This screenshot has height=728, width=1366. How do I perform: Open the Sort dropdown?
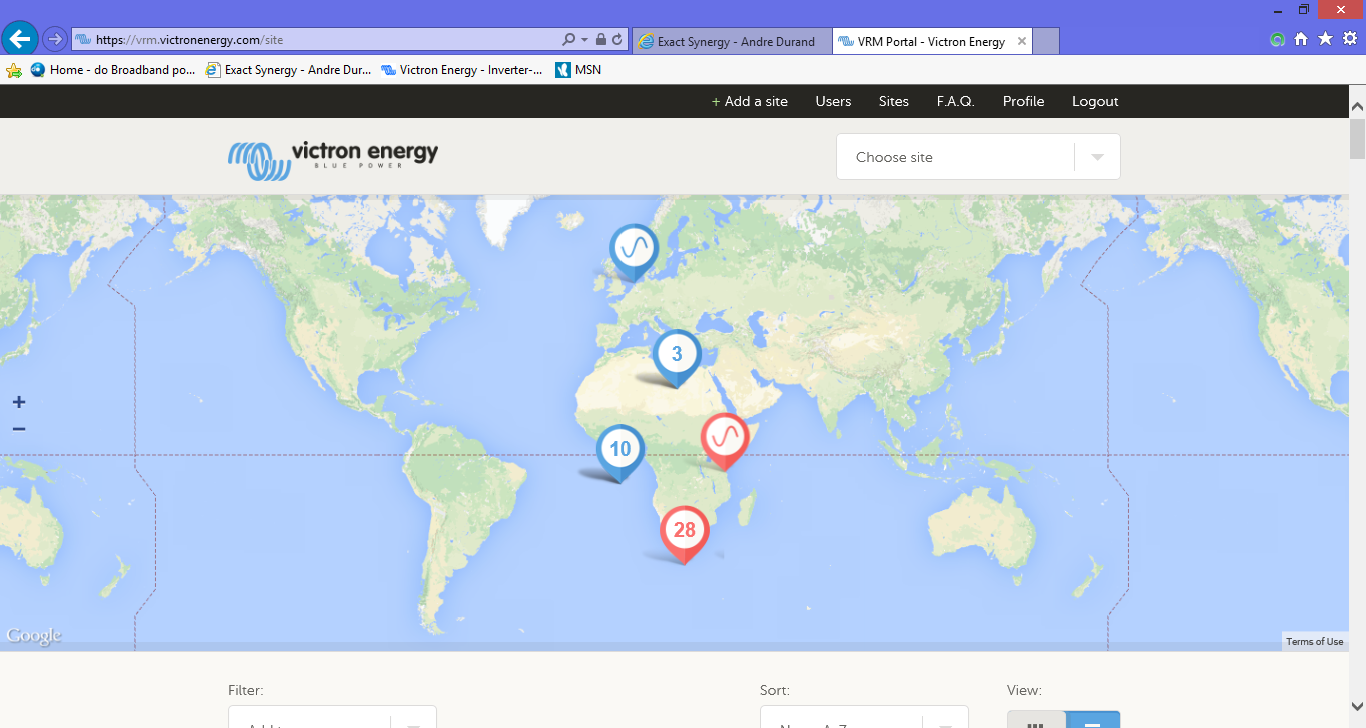[863, 720]
